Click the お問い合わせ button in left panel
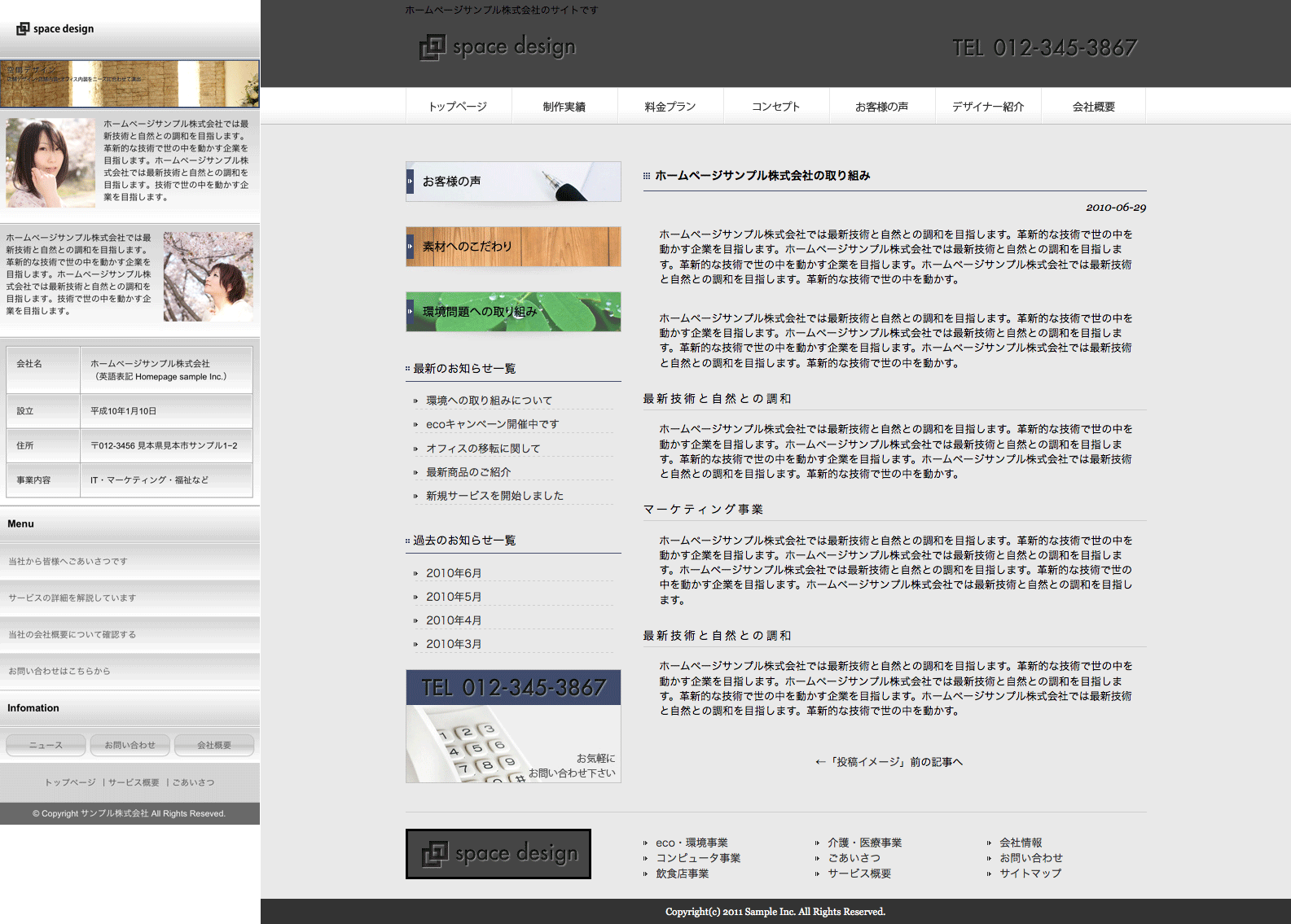 130,745
